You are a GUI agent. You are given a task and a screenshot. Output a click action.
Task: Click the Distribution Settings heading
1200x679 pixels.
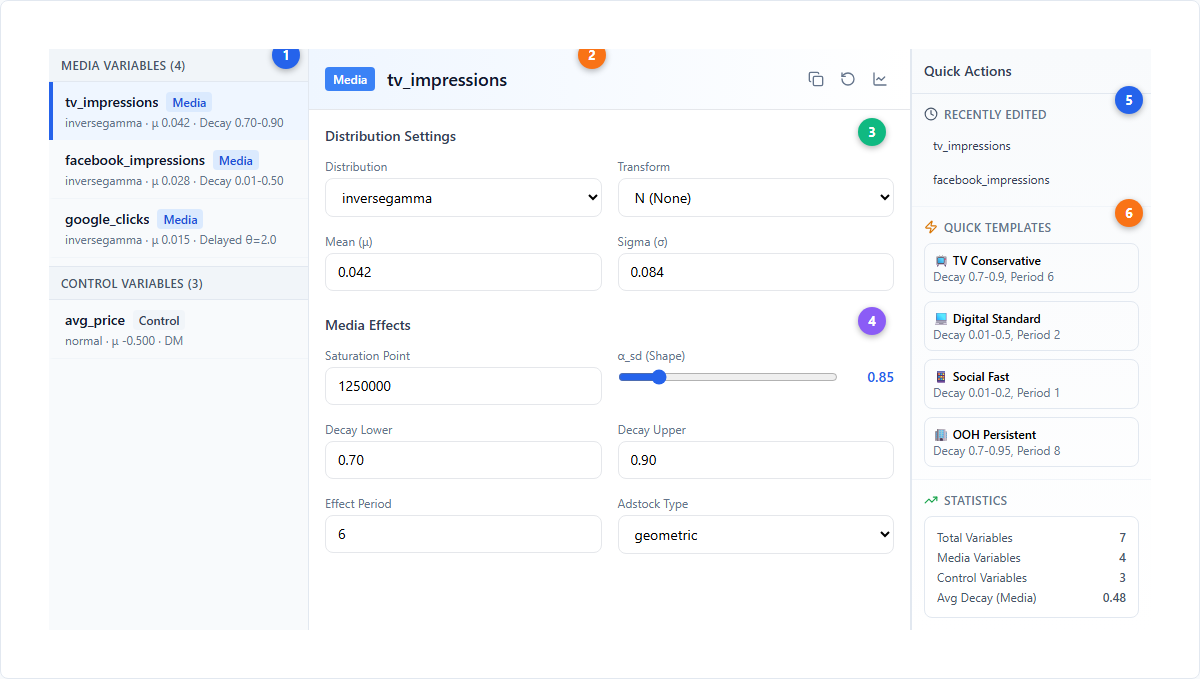pyautogui.click(x=390, y=136)
